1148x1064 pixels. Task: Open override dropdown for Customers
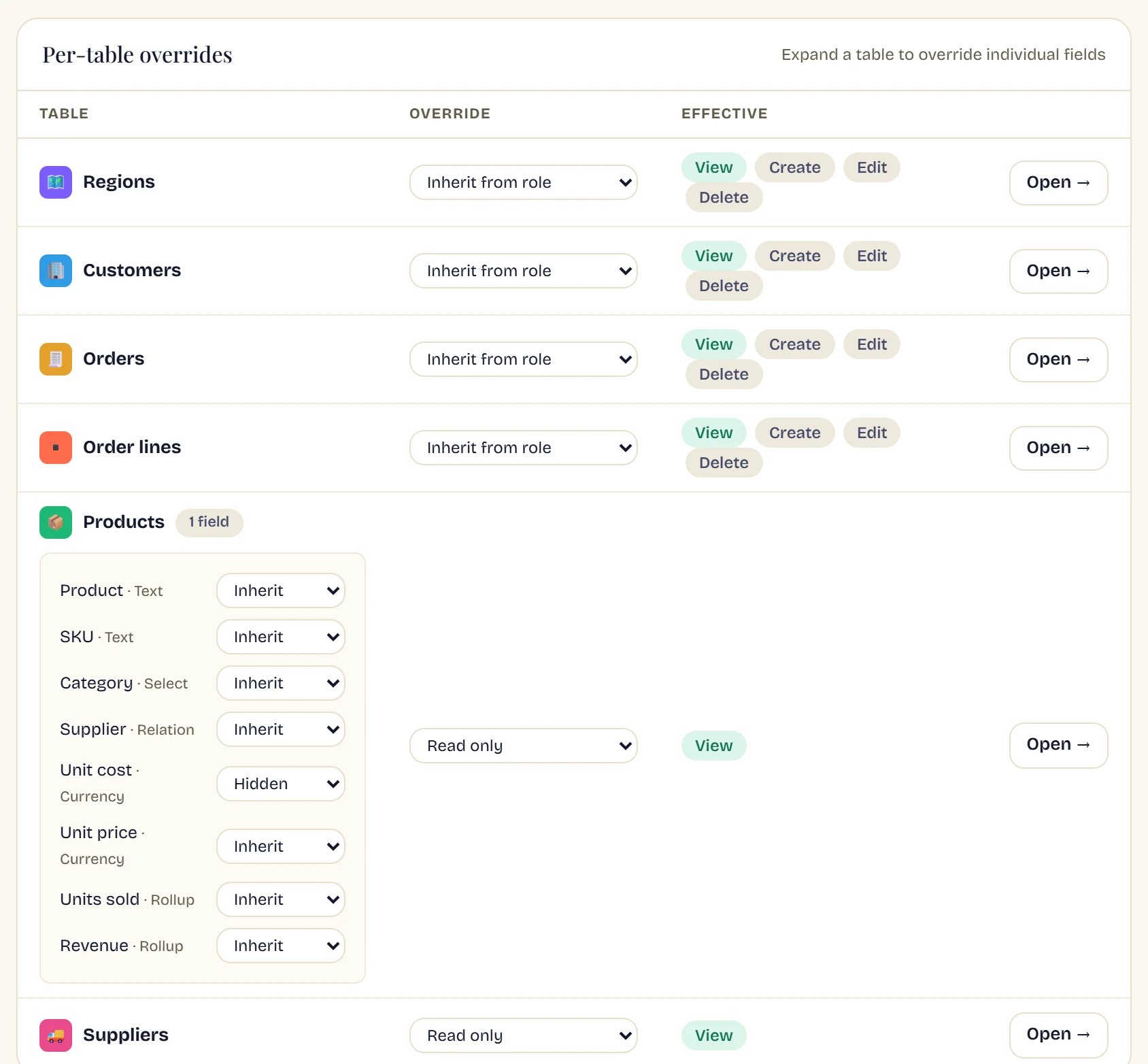524,271
